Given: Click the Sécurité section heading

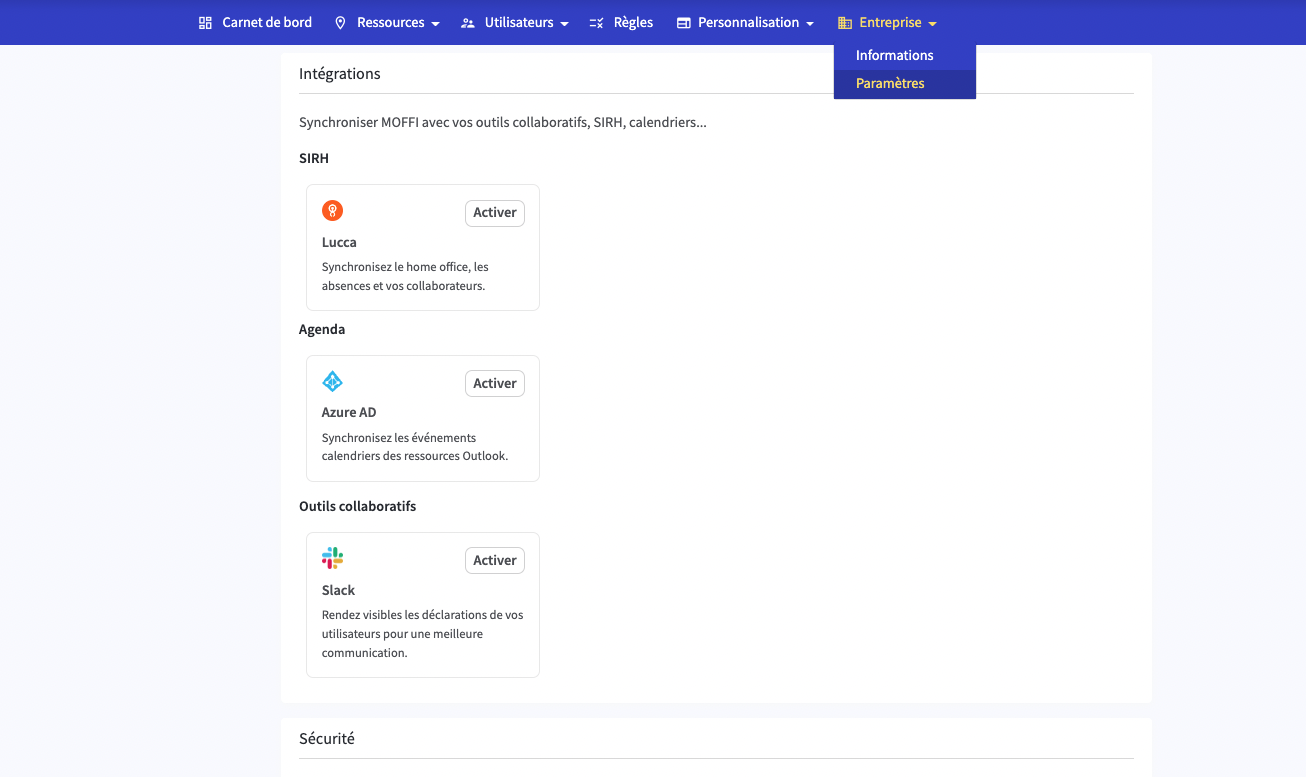Looking at the screenshot, I should click(x=327, y=739).
